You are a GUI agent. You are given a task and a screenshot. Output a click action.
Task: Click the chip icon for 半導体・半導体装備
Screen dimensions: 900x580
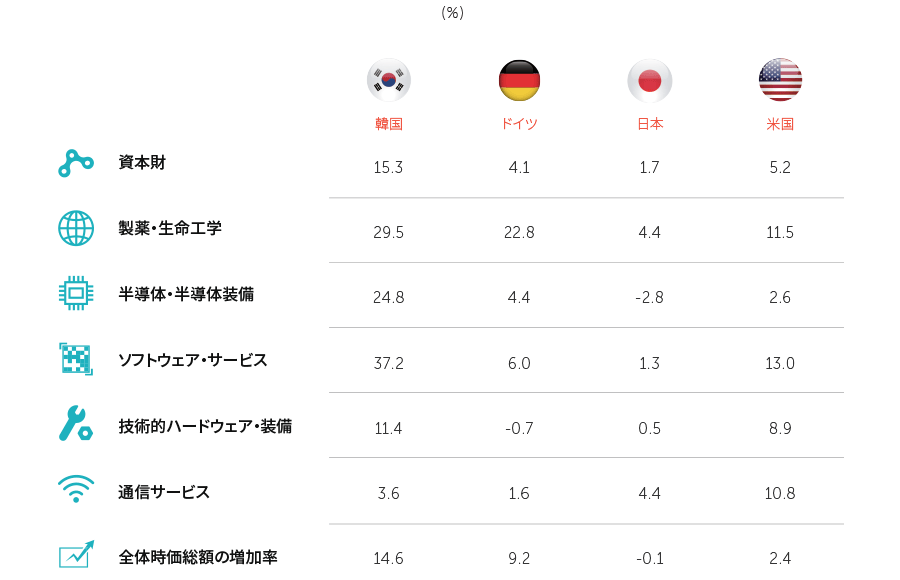point(76,293)
